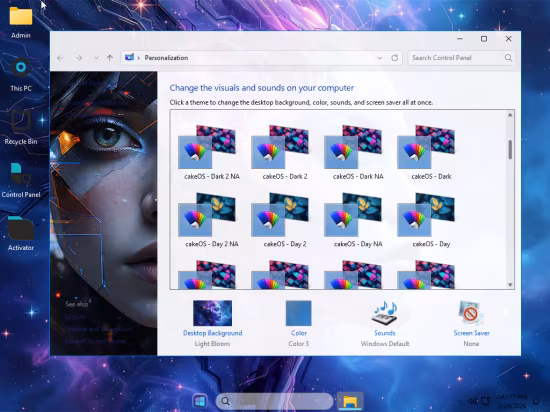Image resolution: width=550 pixels, height=412 pixels.
Task: Click the See also heading
Action: click(x=77, y=304)
